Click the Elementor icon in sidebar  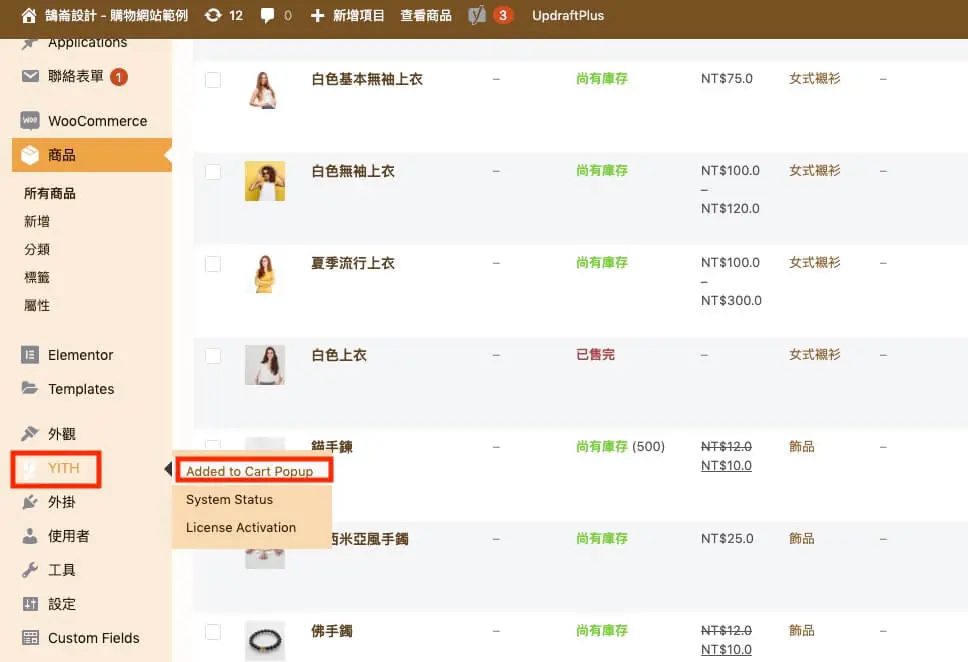click(30, 355)
